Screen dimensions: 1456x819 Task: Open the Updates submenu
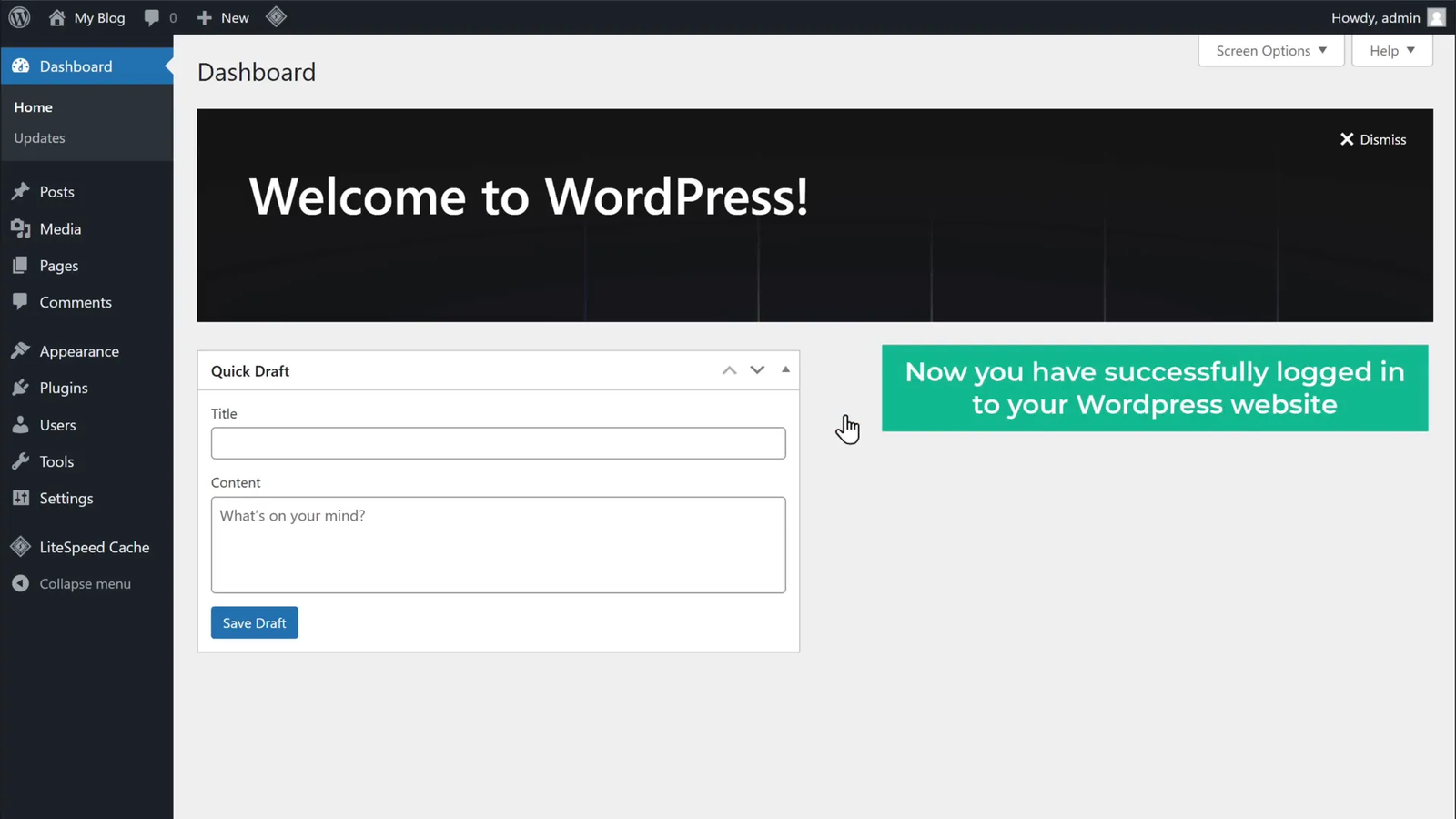click(39, 138)
